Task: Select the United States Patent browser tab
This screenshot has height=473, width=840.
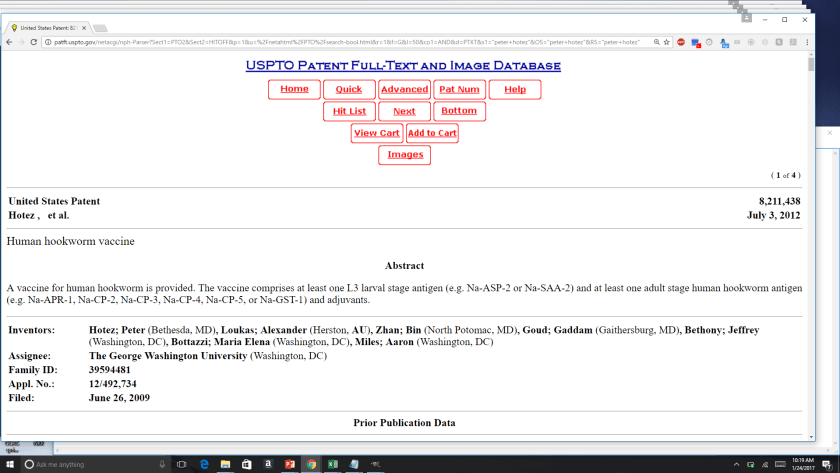Action: (x=47, y=28)
